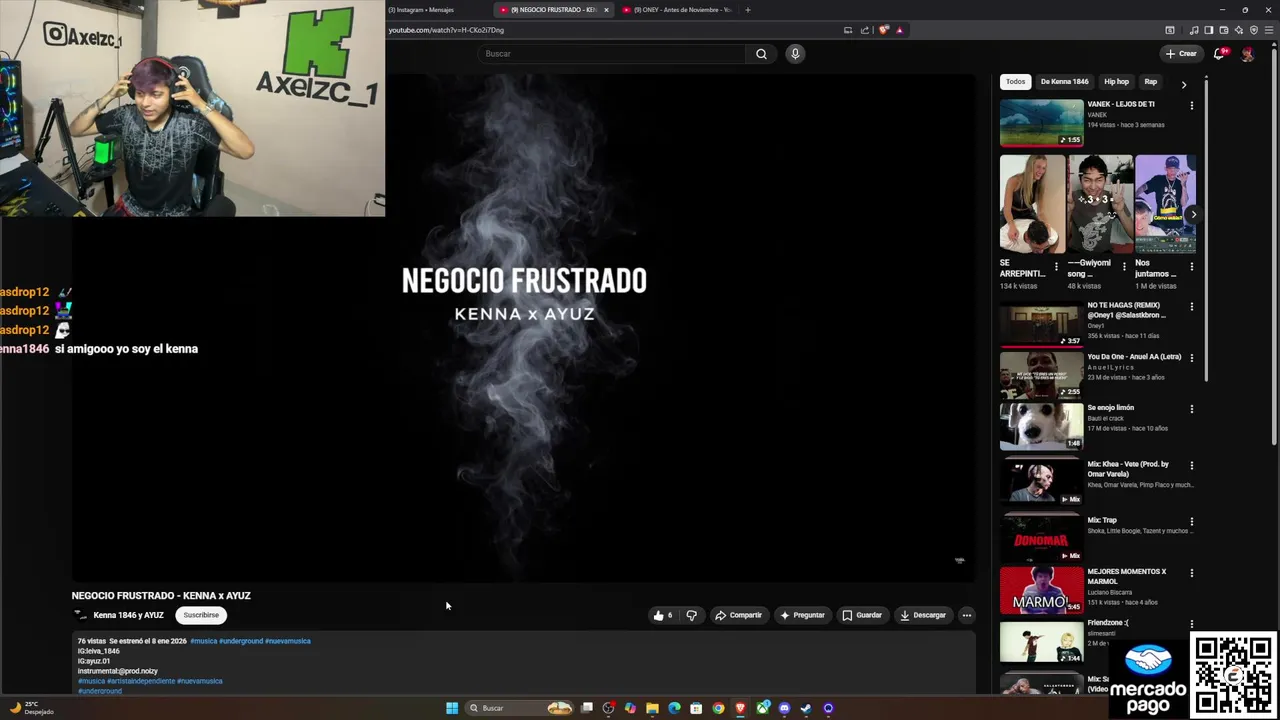Open the YouTube notifications bell

[1219, 54]
